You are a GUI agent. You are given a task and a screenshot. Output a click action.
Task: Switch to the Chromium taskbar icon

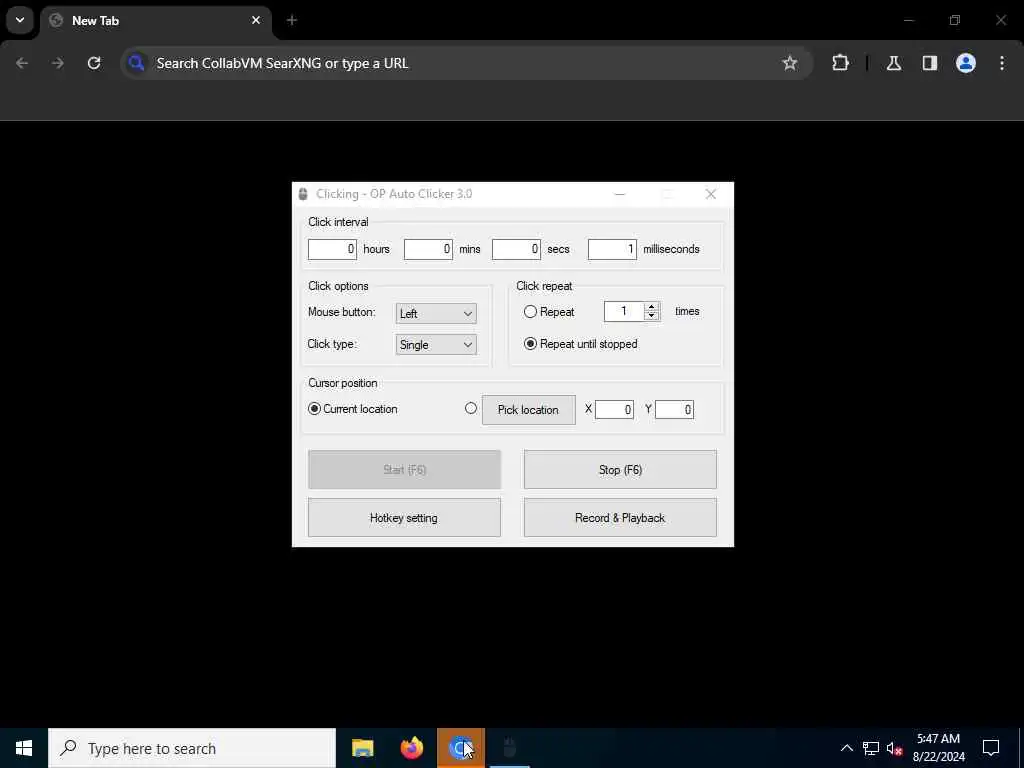point(461,748)
